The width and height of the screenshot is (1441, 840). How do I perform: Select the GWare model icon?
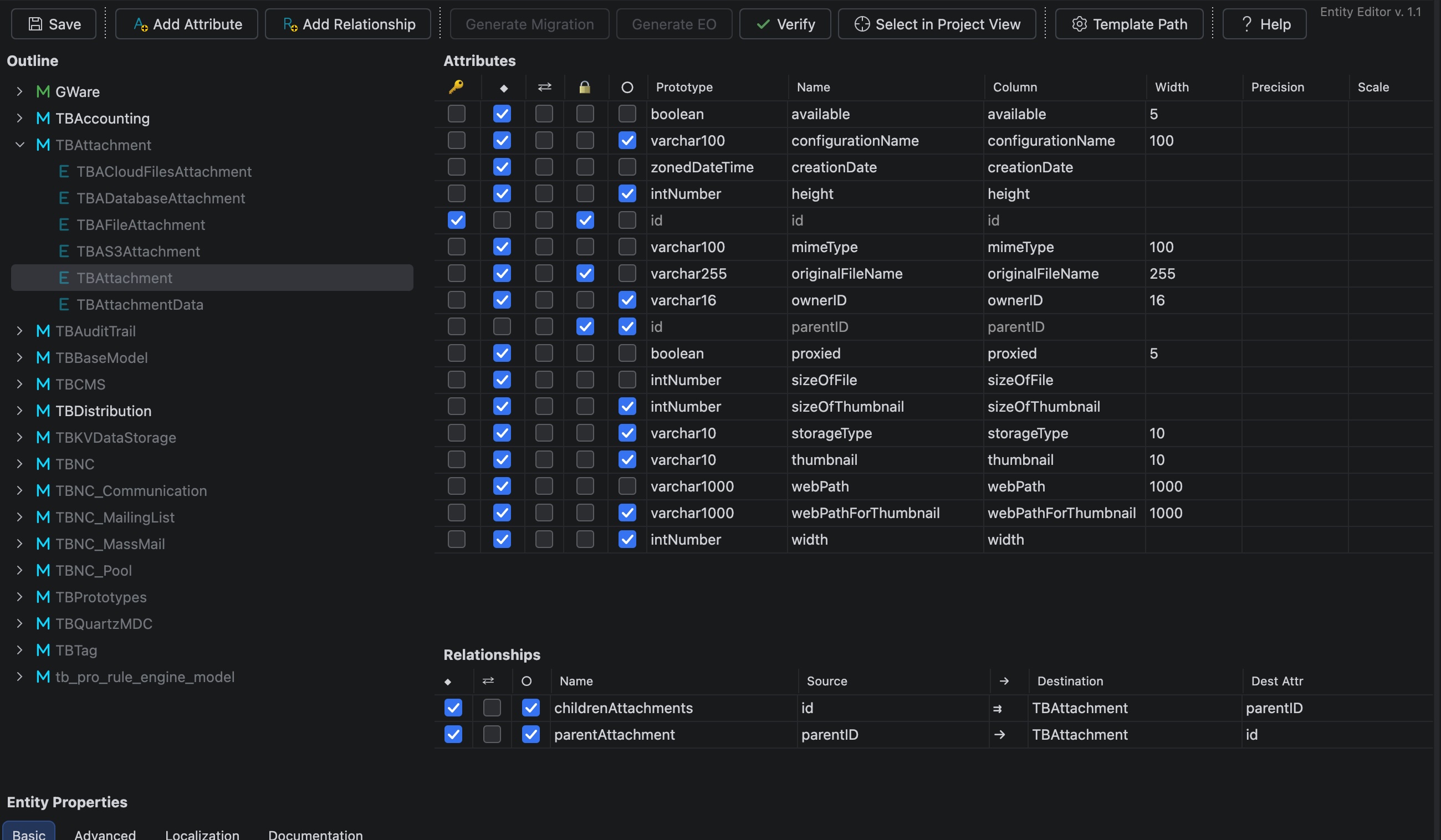pos(43,91)
